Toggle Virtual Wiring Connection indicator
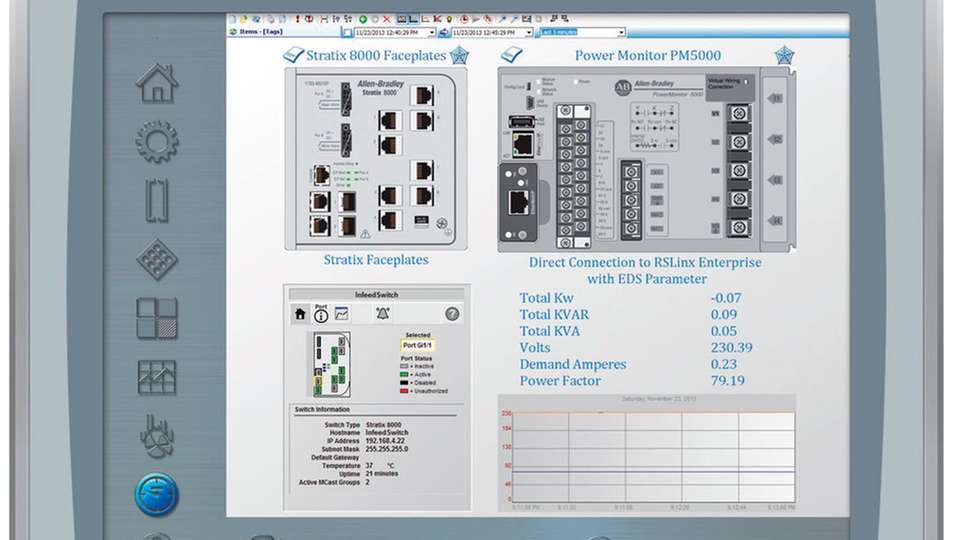Screen dimensions: 960x540 coord(746,84)
